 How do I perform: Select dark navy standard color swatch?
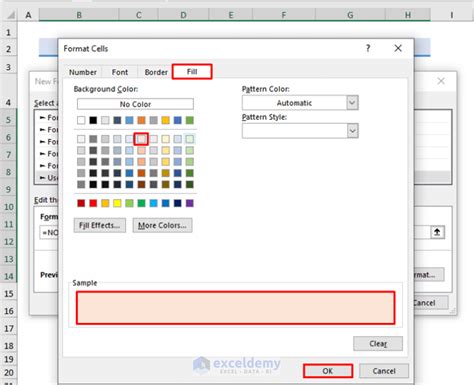tap(178, 203)
